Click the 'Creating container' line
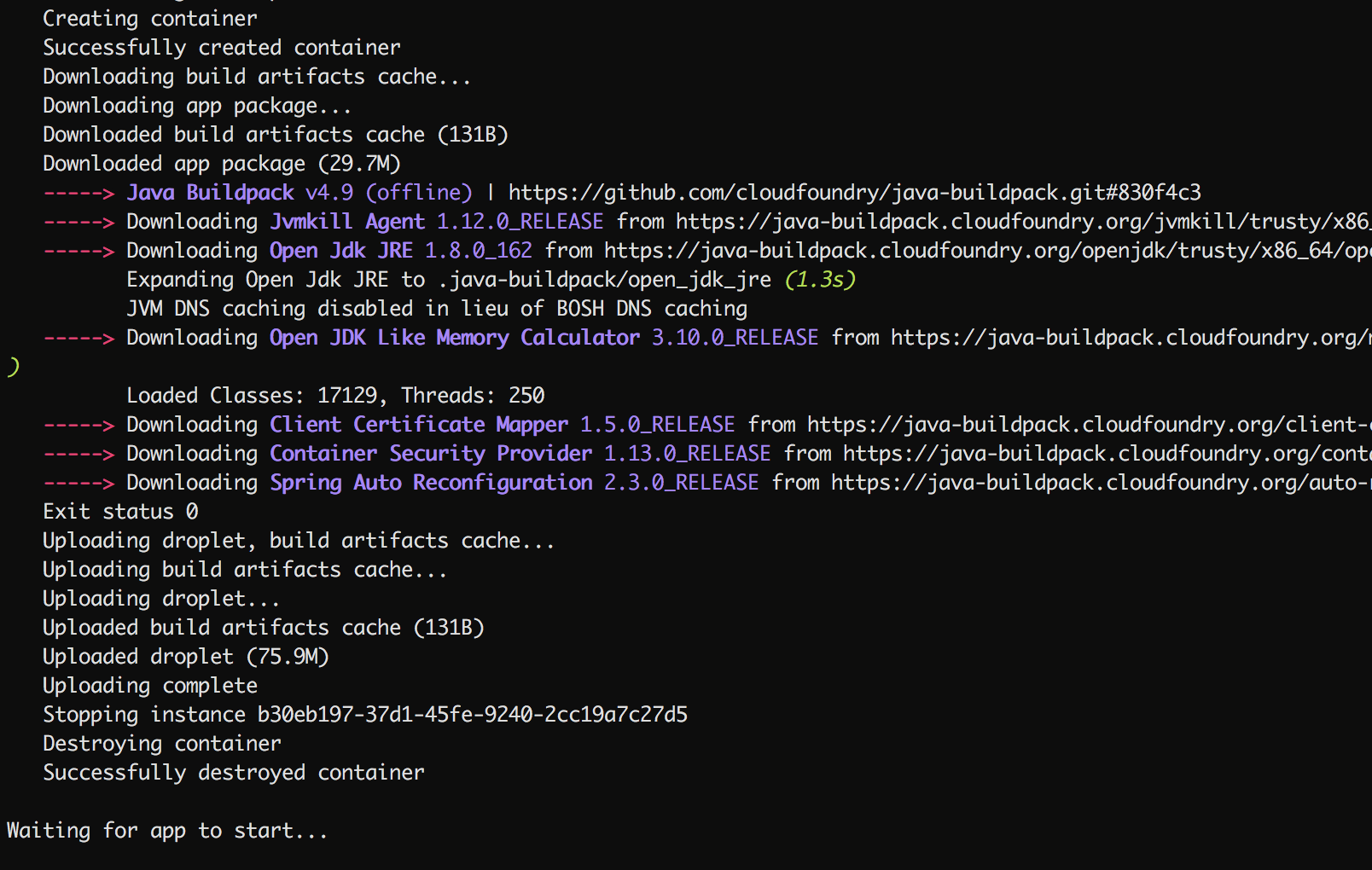 [150, 19]
